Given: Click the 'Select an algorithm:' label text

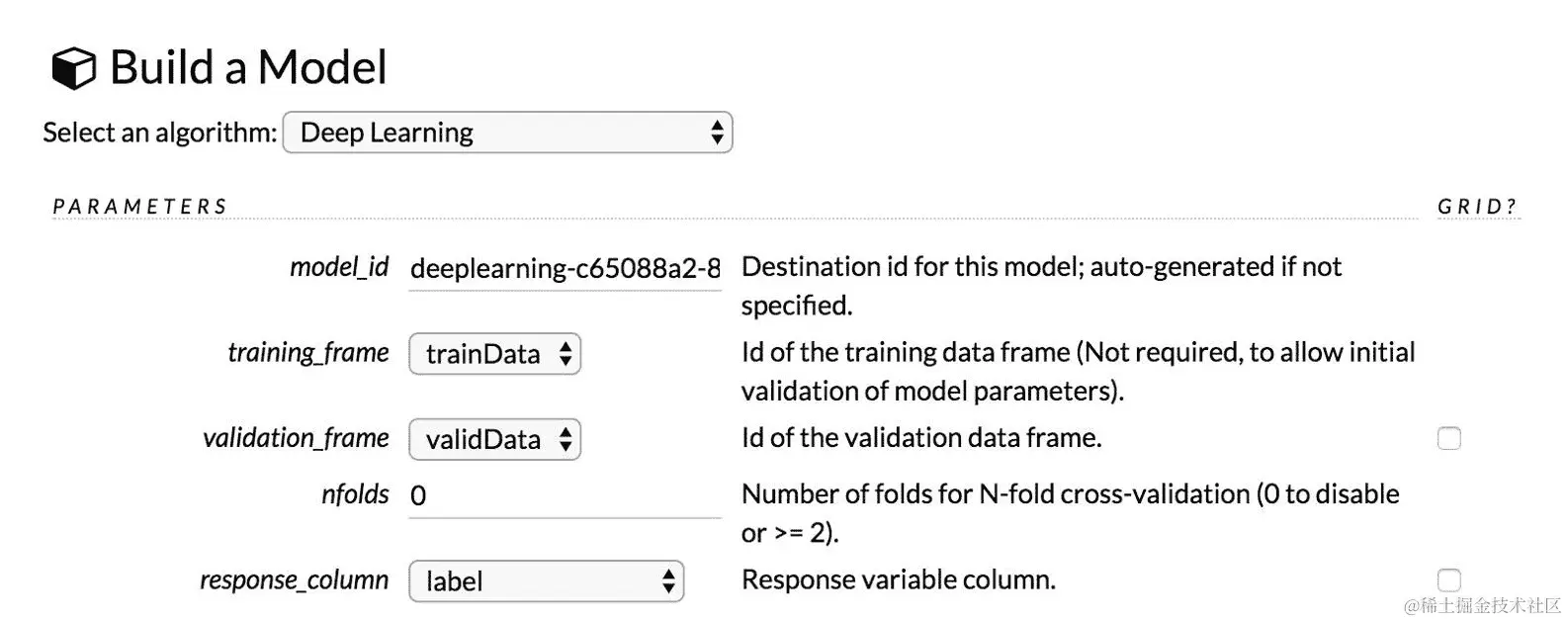Looking at the screenshot, I should click(x=159, y=133).
